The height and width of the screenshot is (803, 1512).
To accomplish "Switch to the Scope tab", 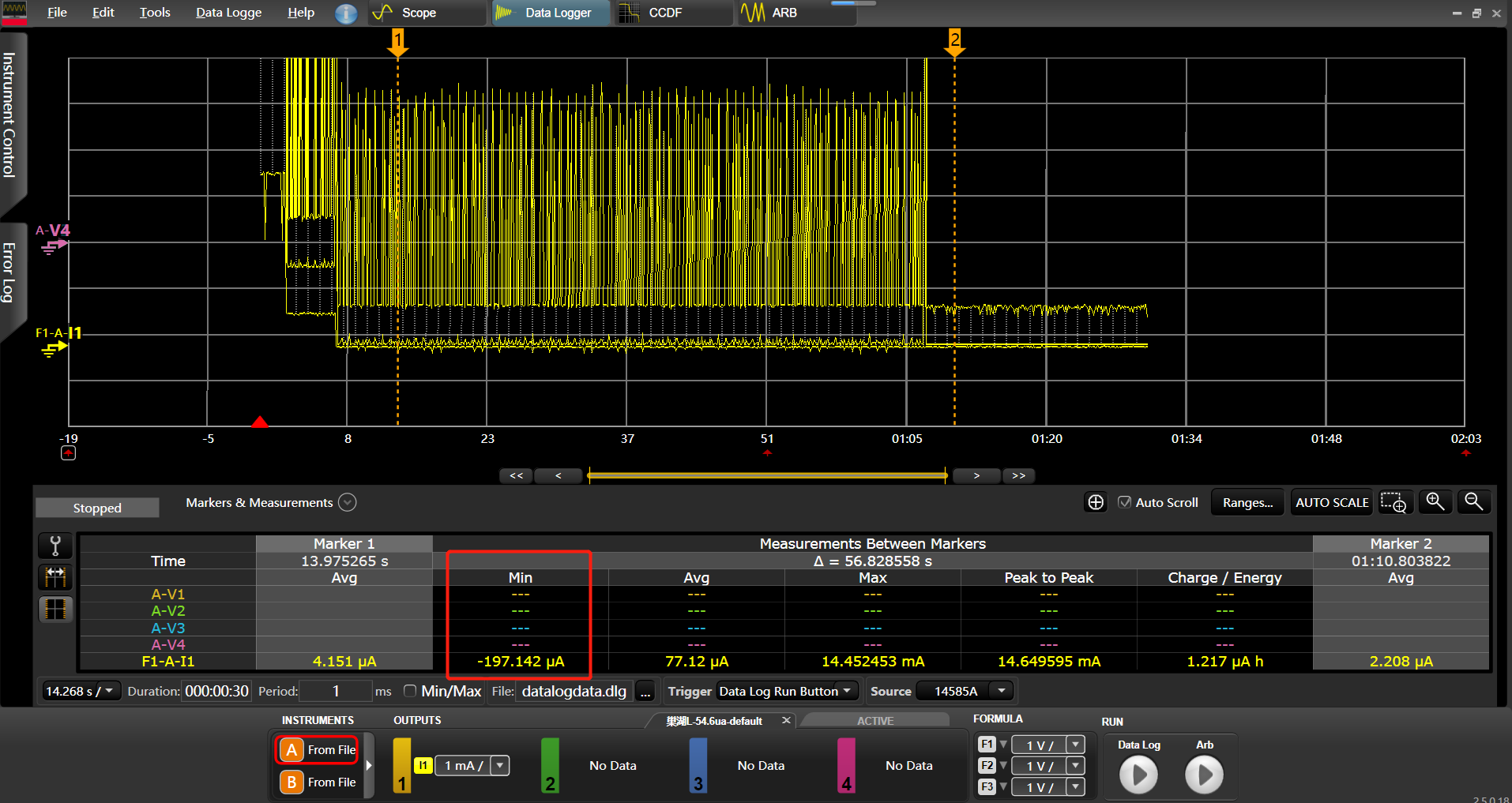I will 418,13.
